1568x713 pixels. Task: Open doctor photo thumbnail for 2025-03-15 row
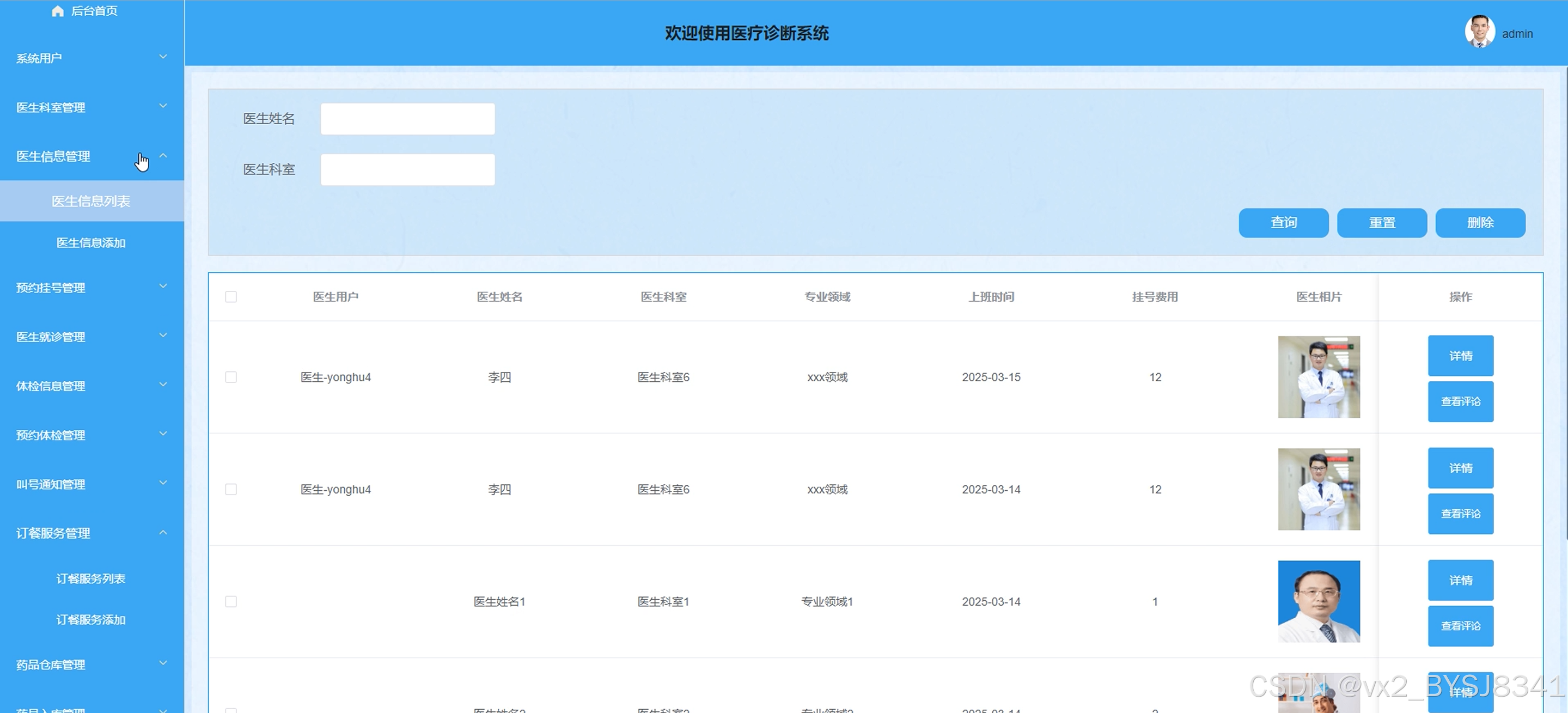pyautogui.click(x=1319, y=377)
